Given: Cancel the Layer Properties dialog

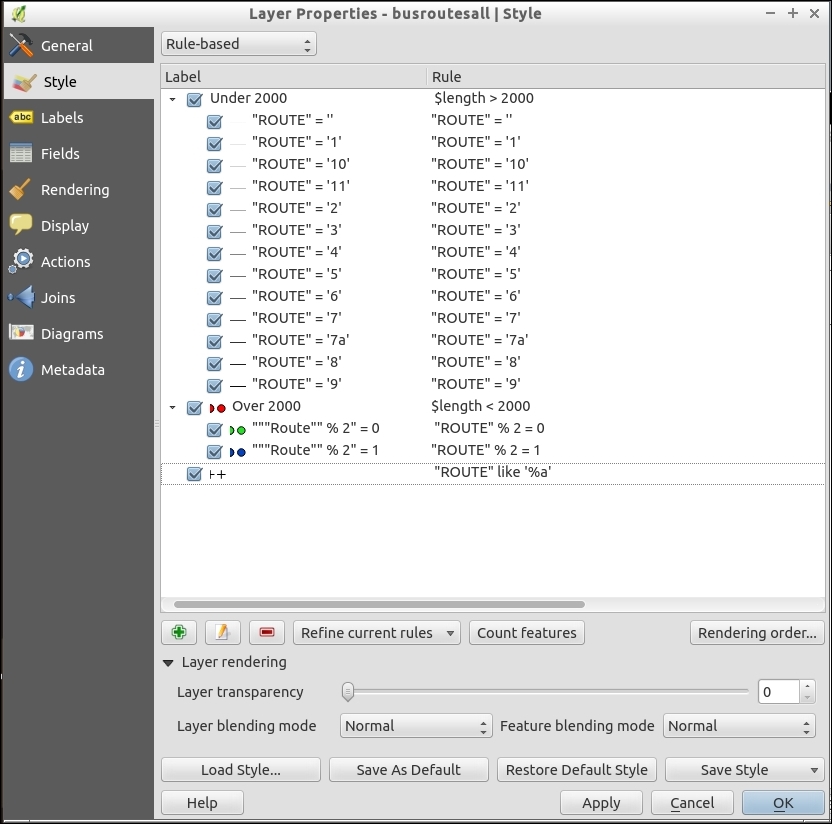Looking at the screenshot, I should (692, 803).
